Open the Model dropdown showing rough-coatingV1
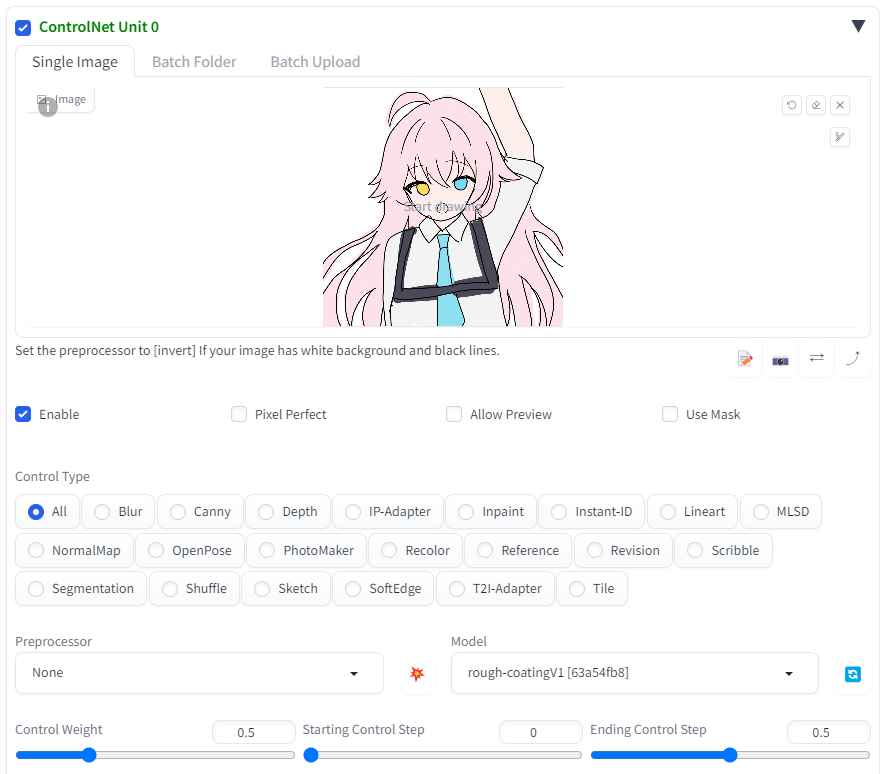The height and width of the screenshot is (774, 891). pyautogui.click(x=634, y=673)
